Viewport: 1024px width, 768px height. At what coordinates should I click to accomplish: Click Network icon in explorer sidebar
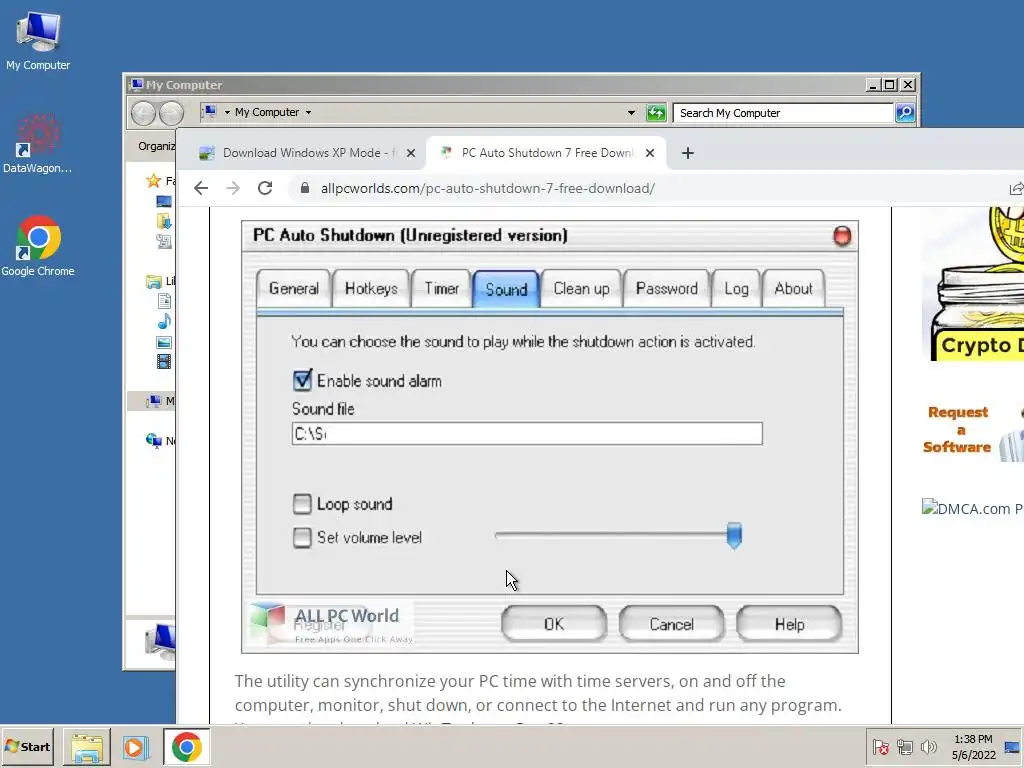153,441
